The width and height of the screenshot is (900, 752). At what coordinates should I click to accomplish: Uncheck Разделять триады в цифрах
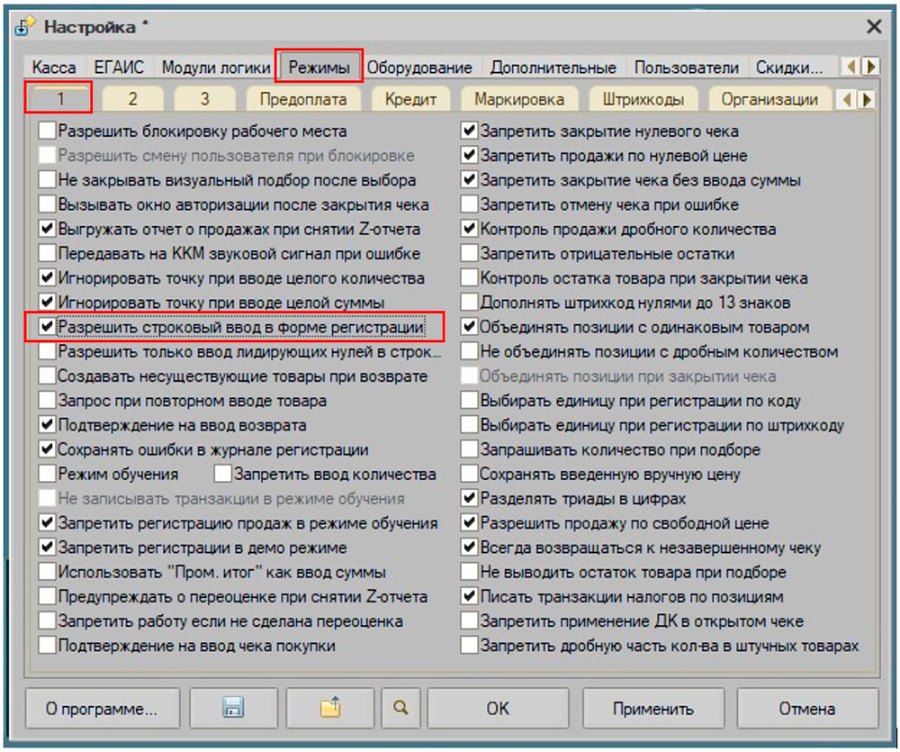(x=470, y=498)
